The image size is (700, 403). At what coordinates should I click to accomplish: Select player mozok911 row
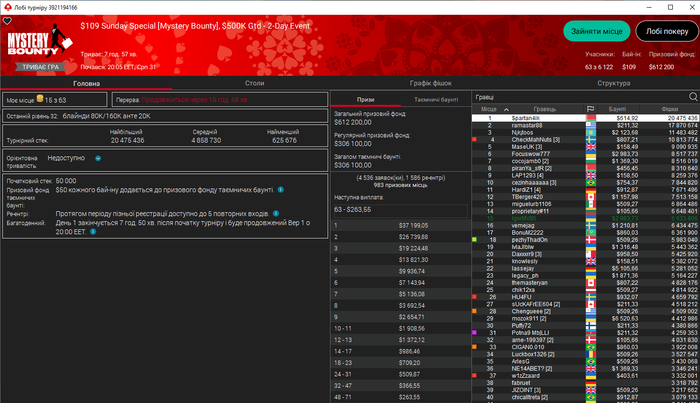point(585,318)
